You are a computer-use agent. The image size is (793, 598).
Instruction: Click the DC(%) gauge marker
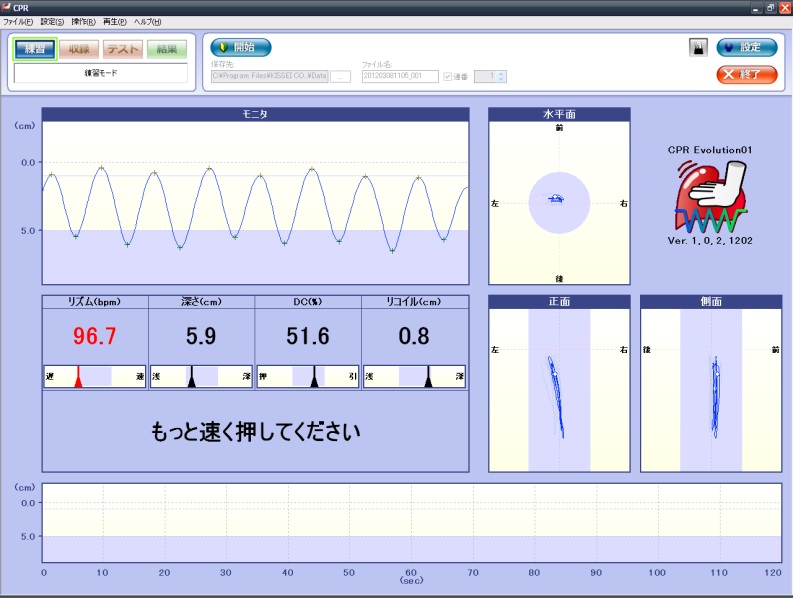pyautogui.click(x=314, y=377)
